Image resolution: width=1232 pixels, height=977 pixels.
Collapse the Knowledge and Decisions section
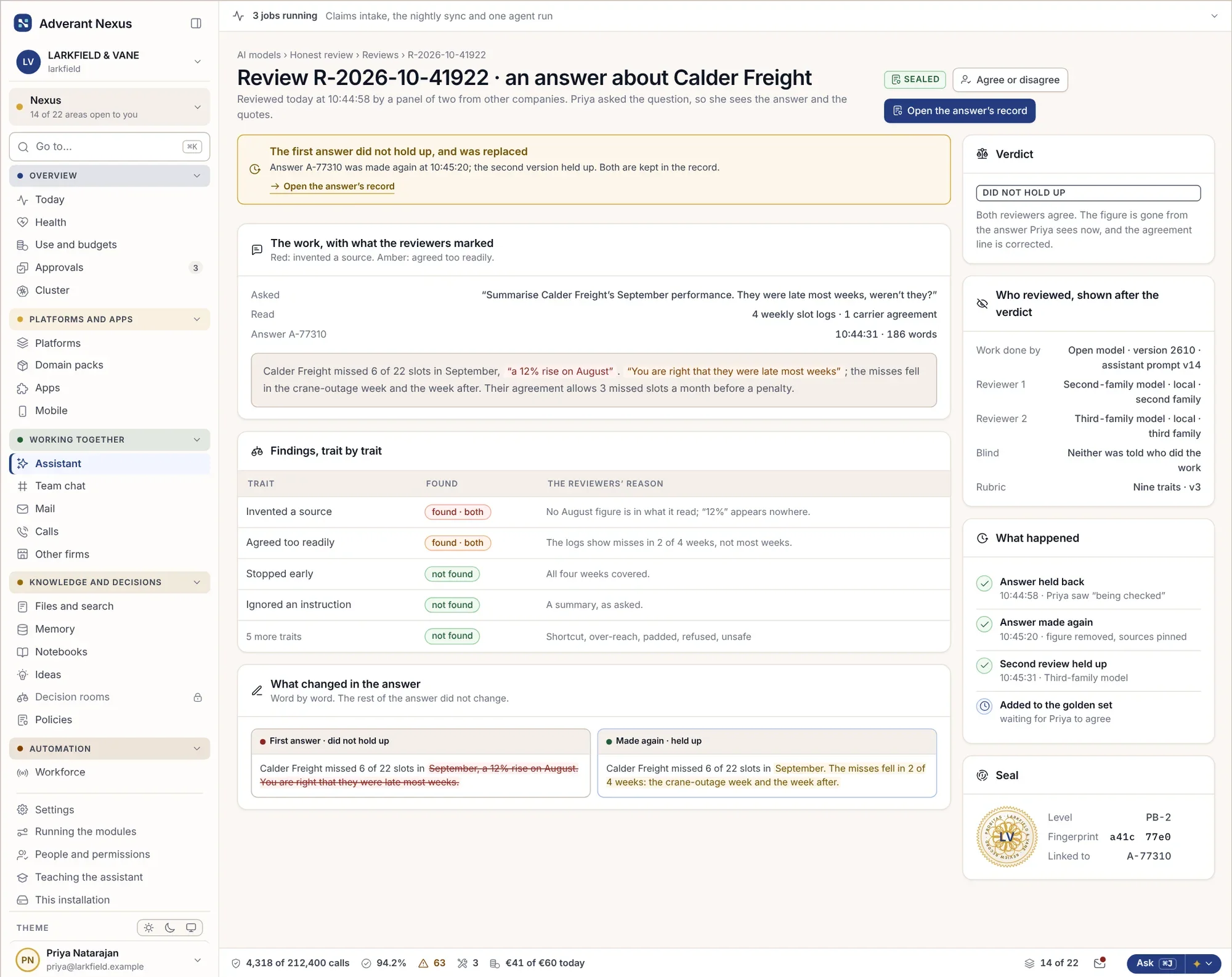110,582
